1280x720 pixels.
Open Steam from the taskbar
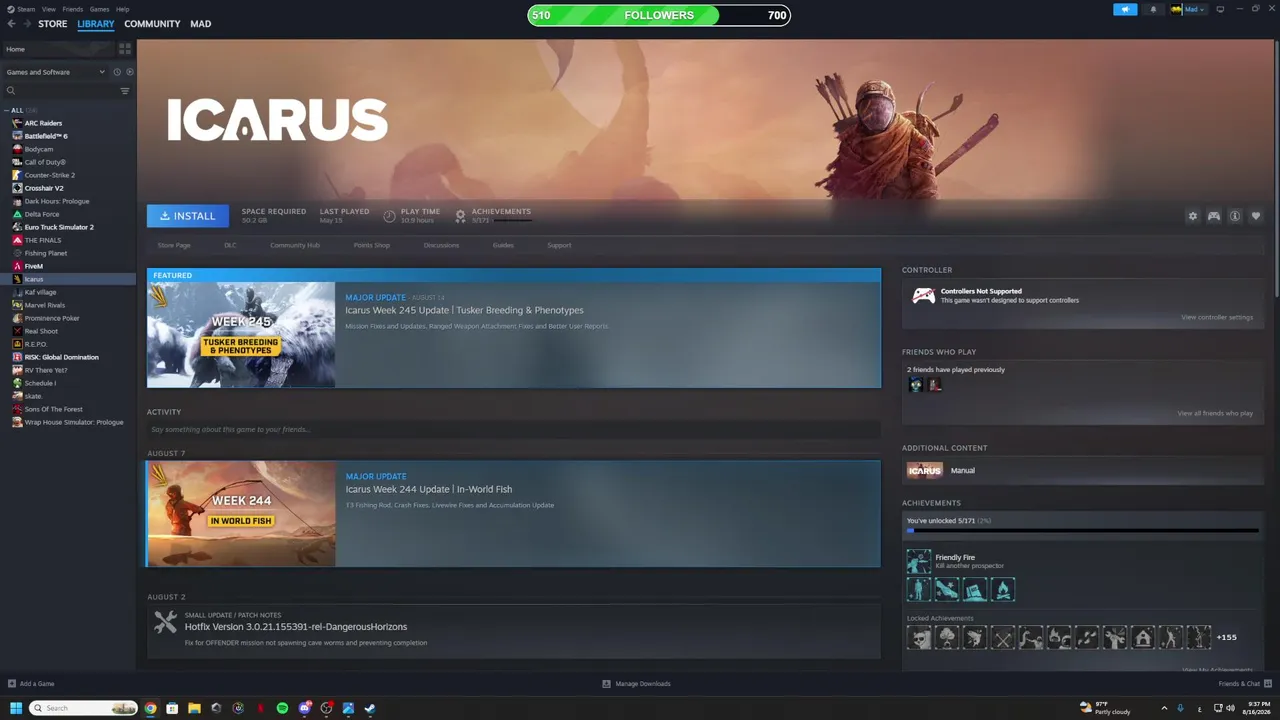point(370,708)
